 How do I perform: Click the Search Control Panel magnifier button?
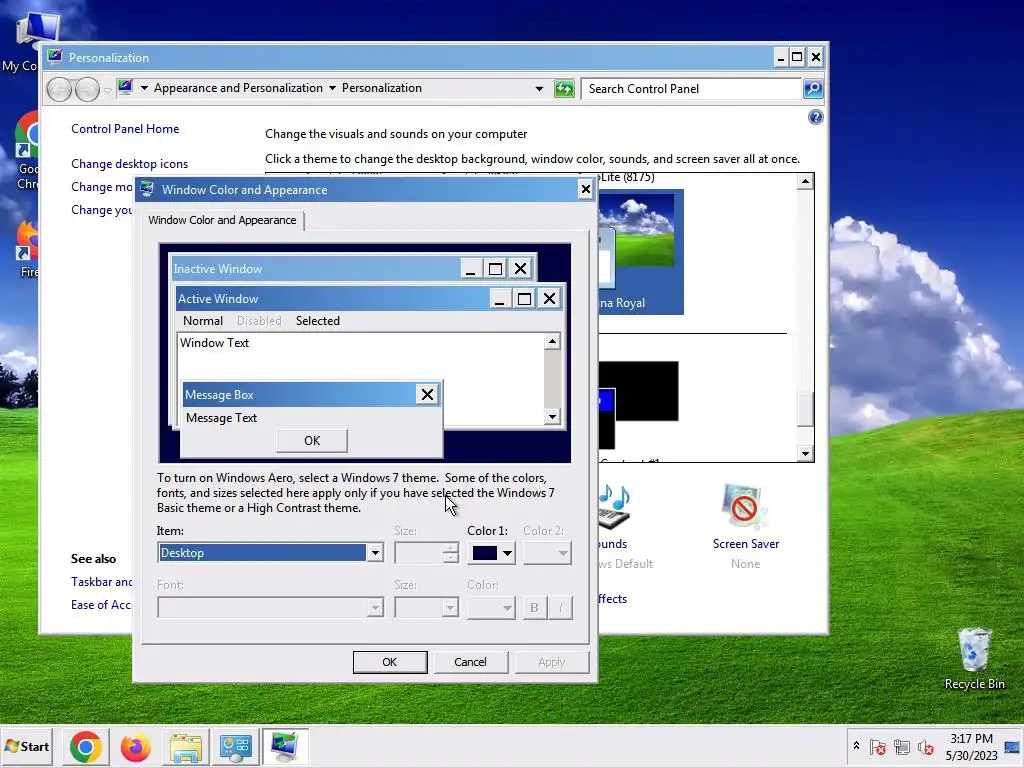coord(813,89)
